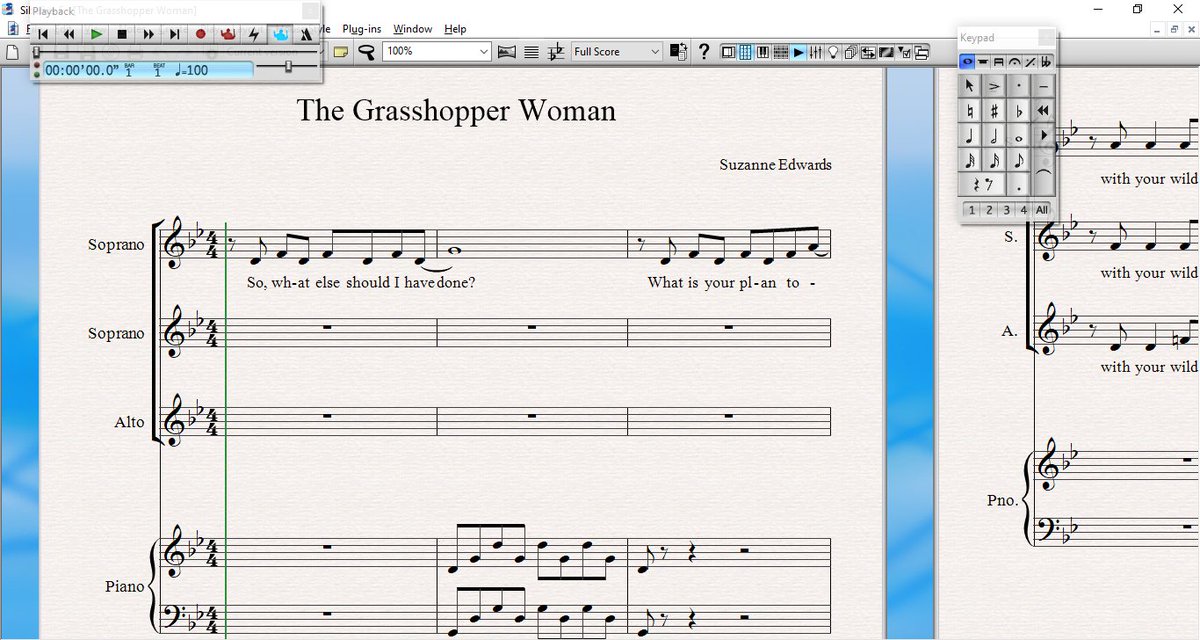The height and width of the screenshot is (640, 1200).
Task: Select the More Notes keypad layout tab
Action: (x=983, y=62)
